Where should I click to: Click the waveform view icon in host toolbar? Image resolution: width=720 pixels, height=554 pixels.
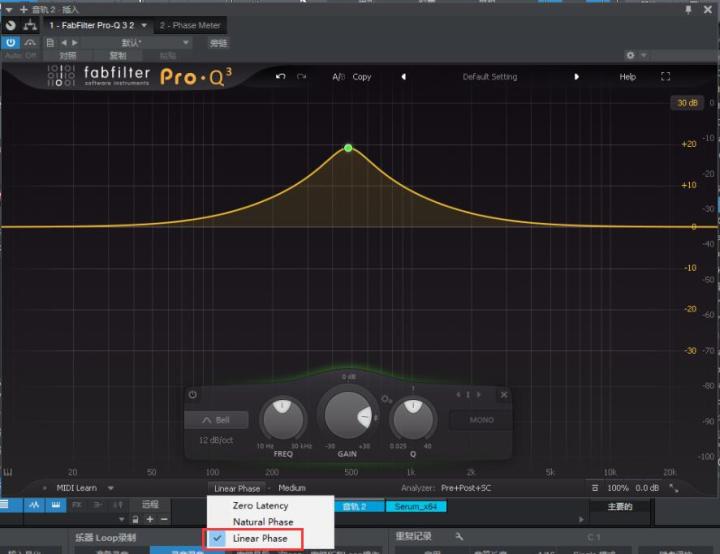click(x=34, y=505)
